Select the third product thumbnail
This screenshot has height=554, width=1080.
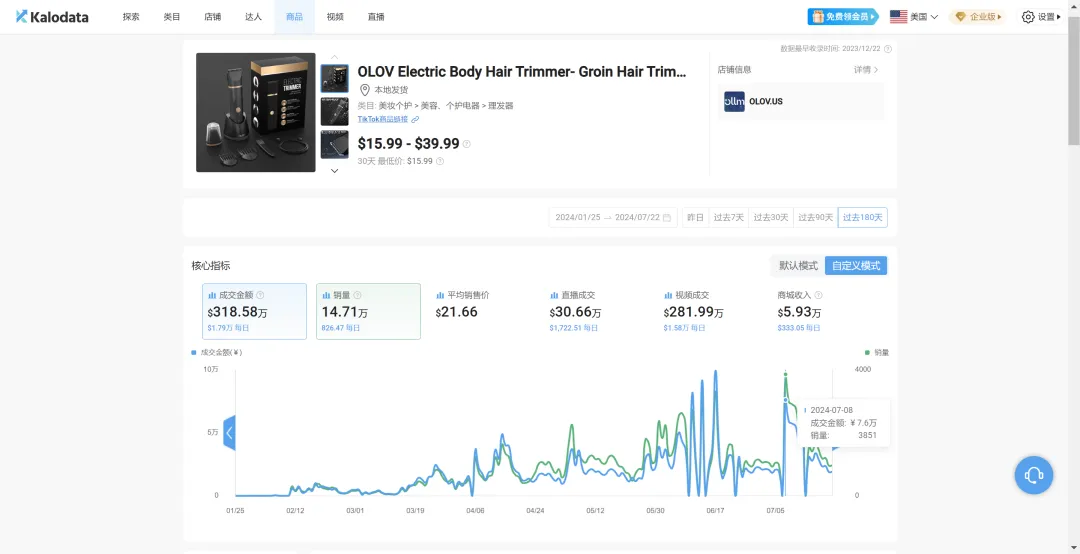coord(335,145)
